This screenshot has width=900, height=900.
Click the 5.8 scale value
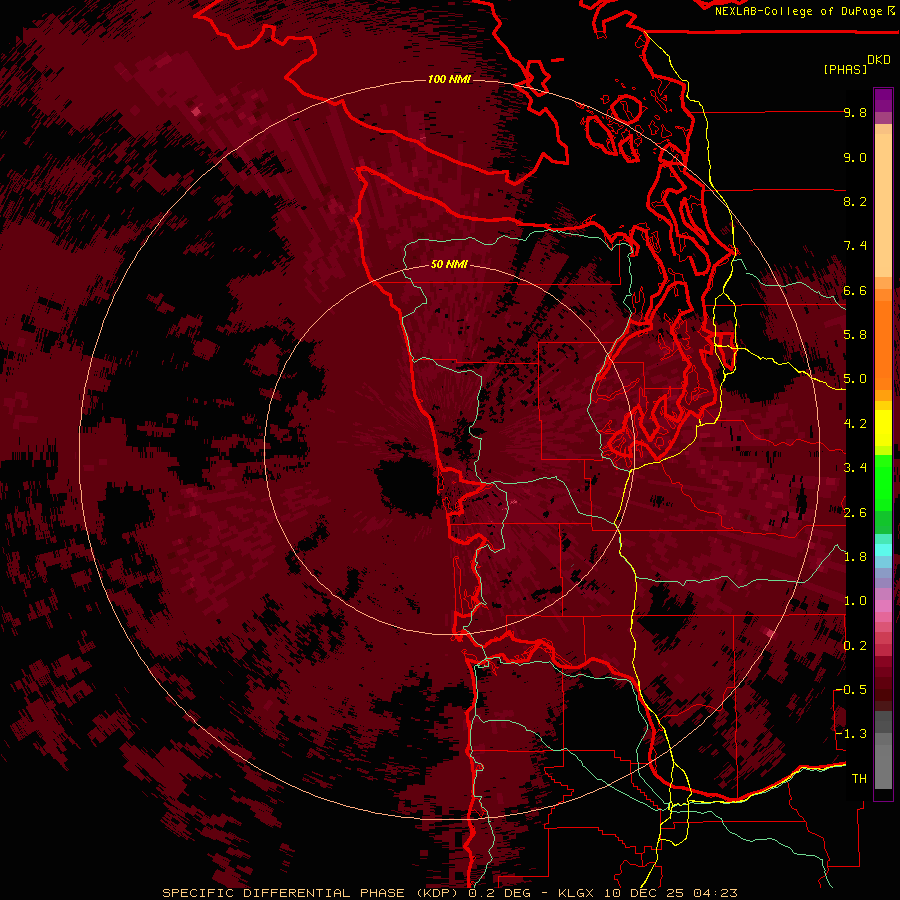(855, 335)
